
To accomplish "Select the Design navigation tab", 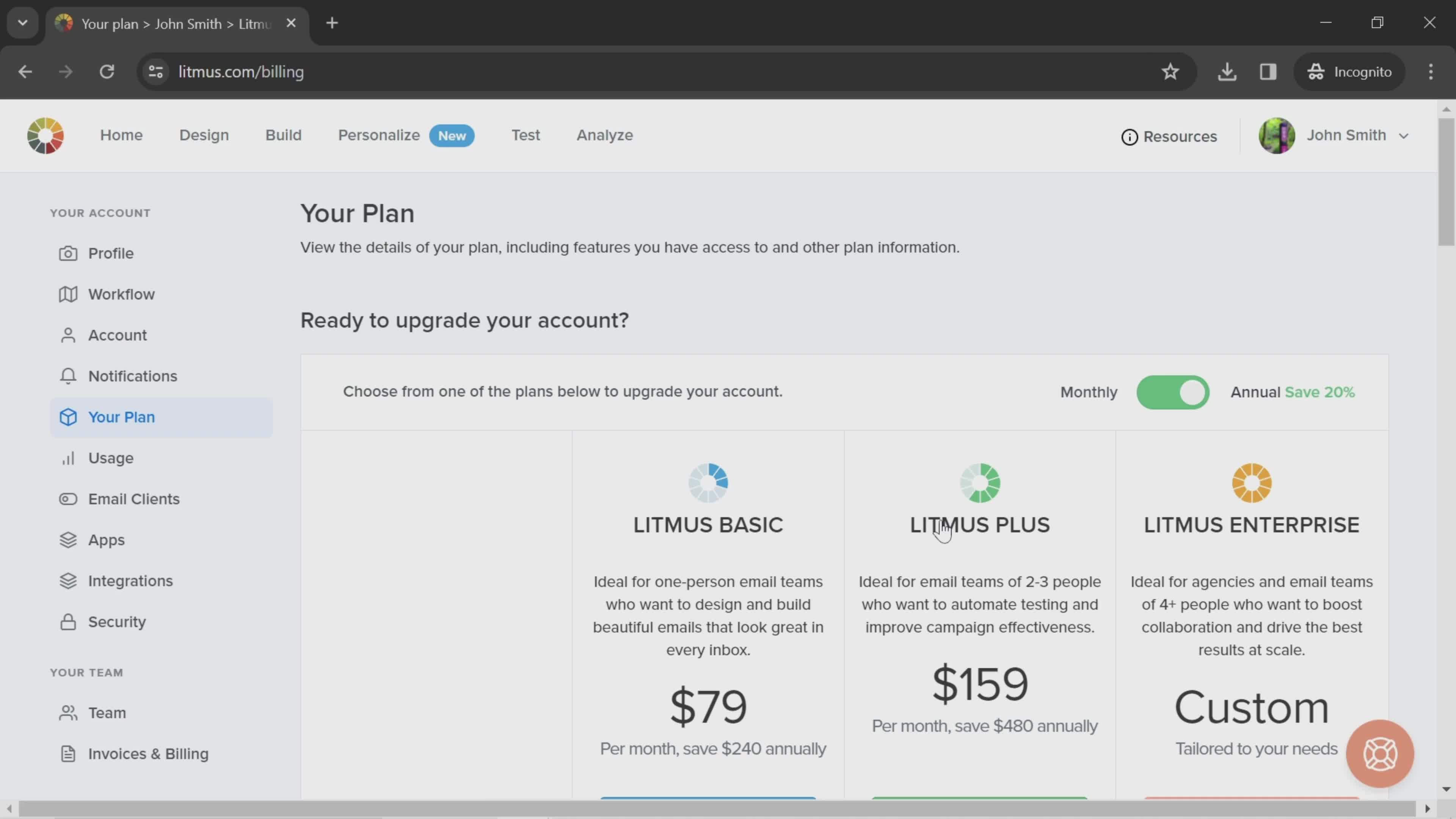I will (204, 135).
